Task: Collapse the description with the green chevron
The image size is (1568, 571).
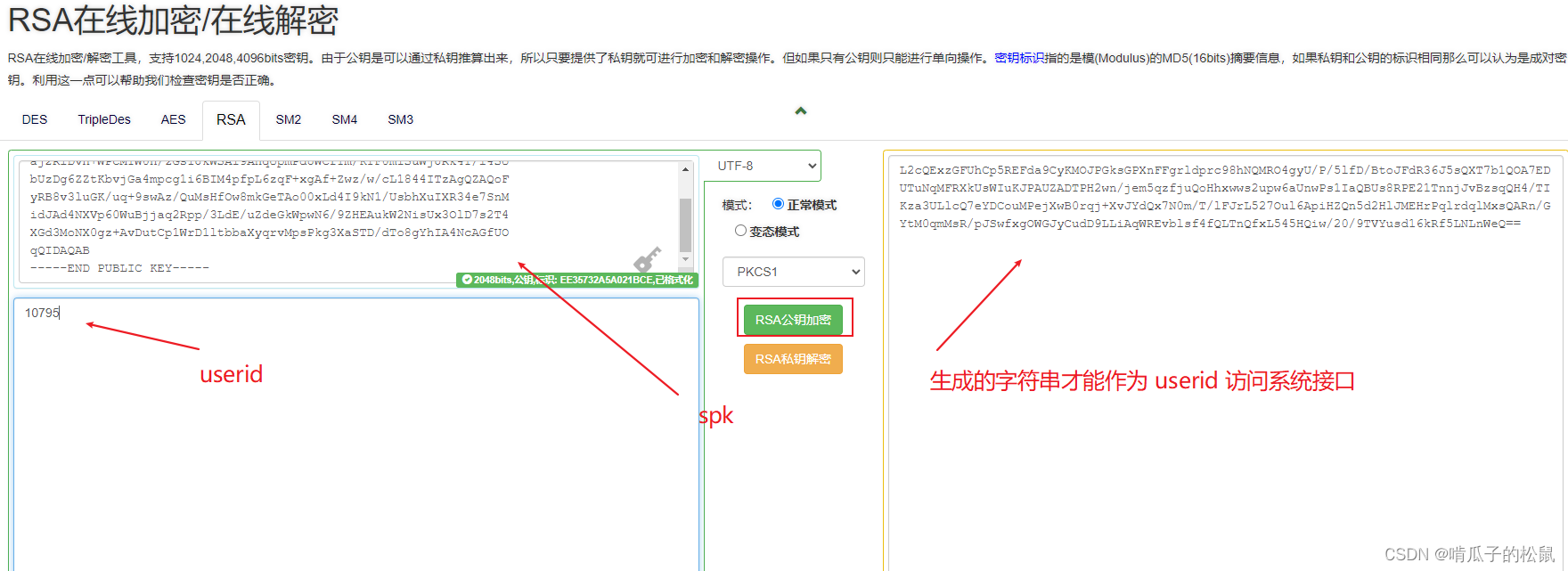Action: click(x=801, y=110)
